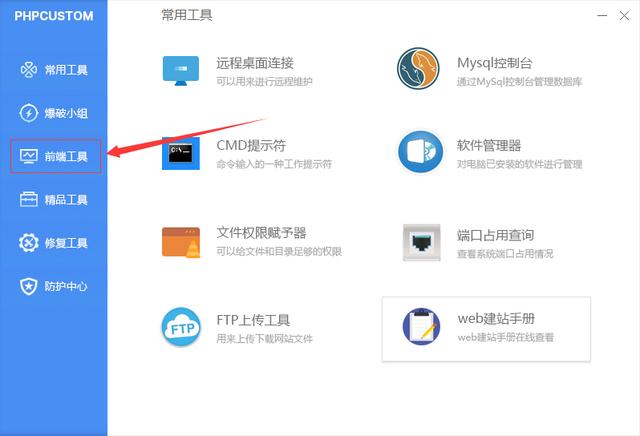640x436 pixels.
Task: Click the 前端工具 monitor icon
Action: click(29, 156)
